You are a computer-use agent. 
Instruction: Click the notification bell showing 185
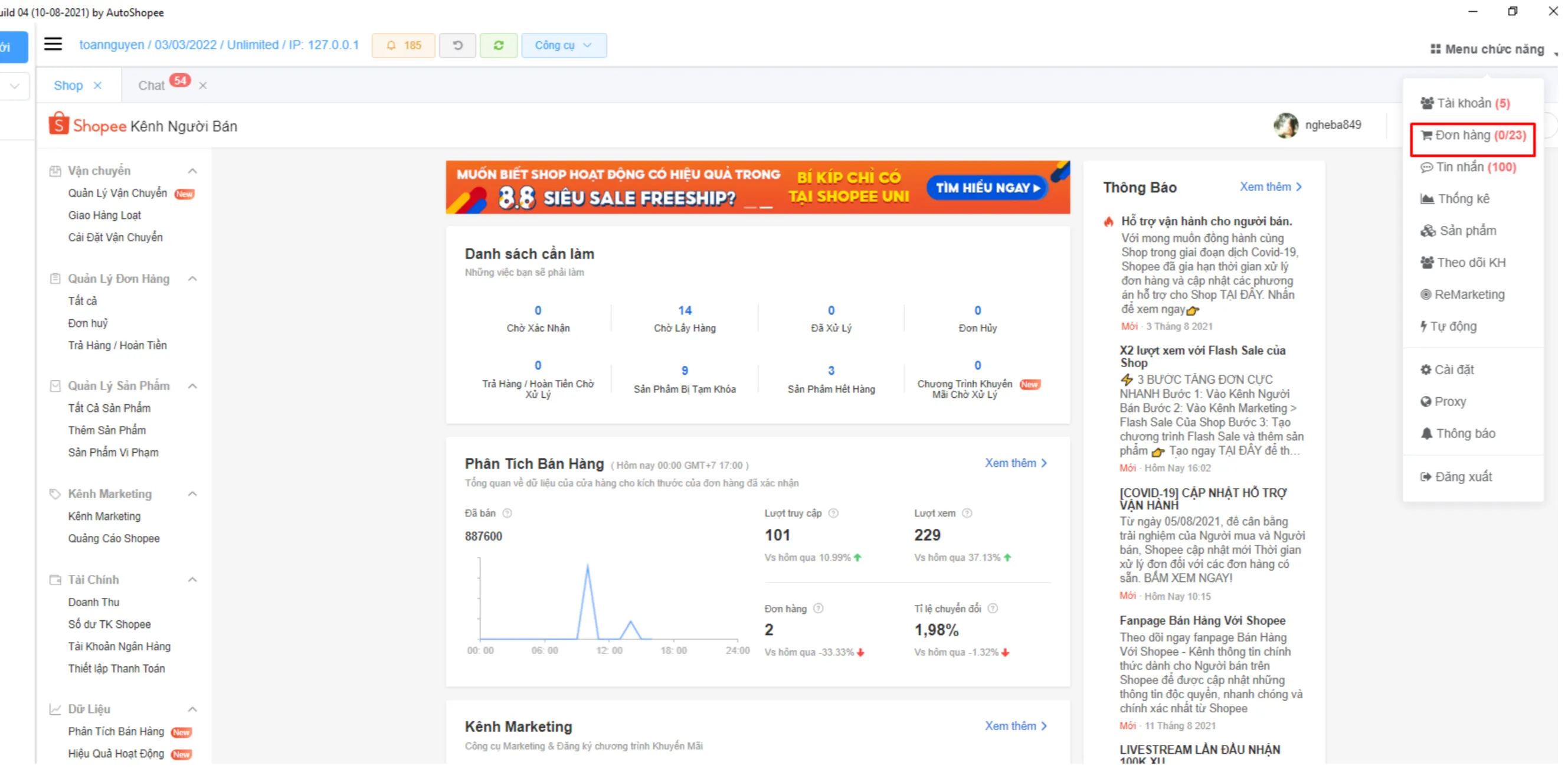point(404,45)
